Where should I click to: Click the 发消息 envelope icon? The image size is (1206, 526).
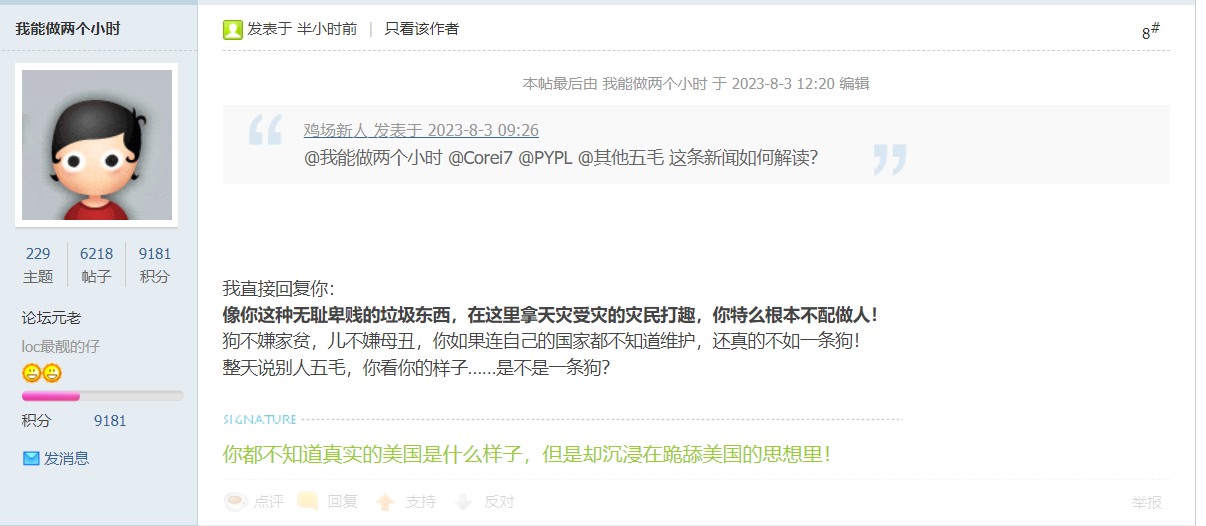click(x=31, y=458)
